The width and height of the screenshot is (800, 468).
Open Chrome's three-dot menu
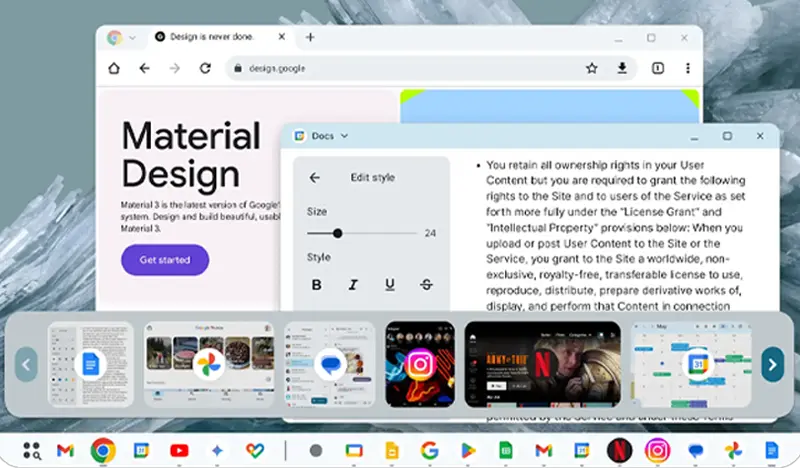click(688, 68)
